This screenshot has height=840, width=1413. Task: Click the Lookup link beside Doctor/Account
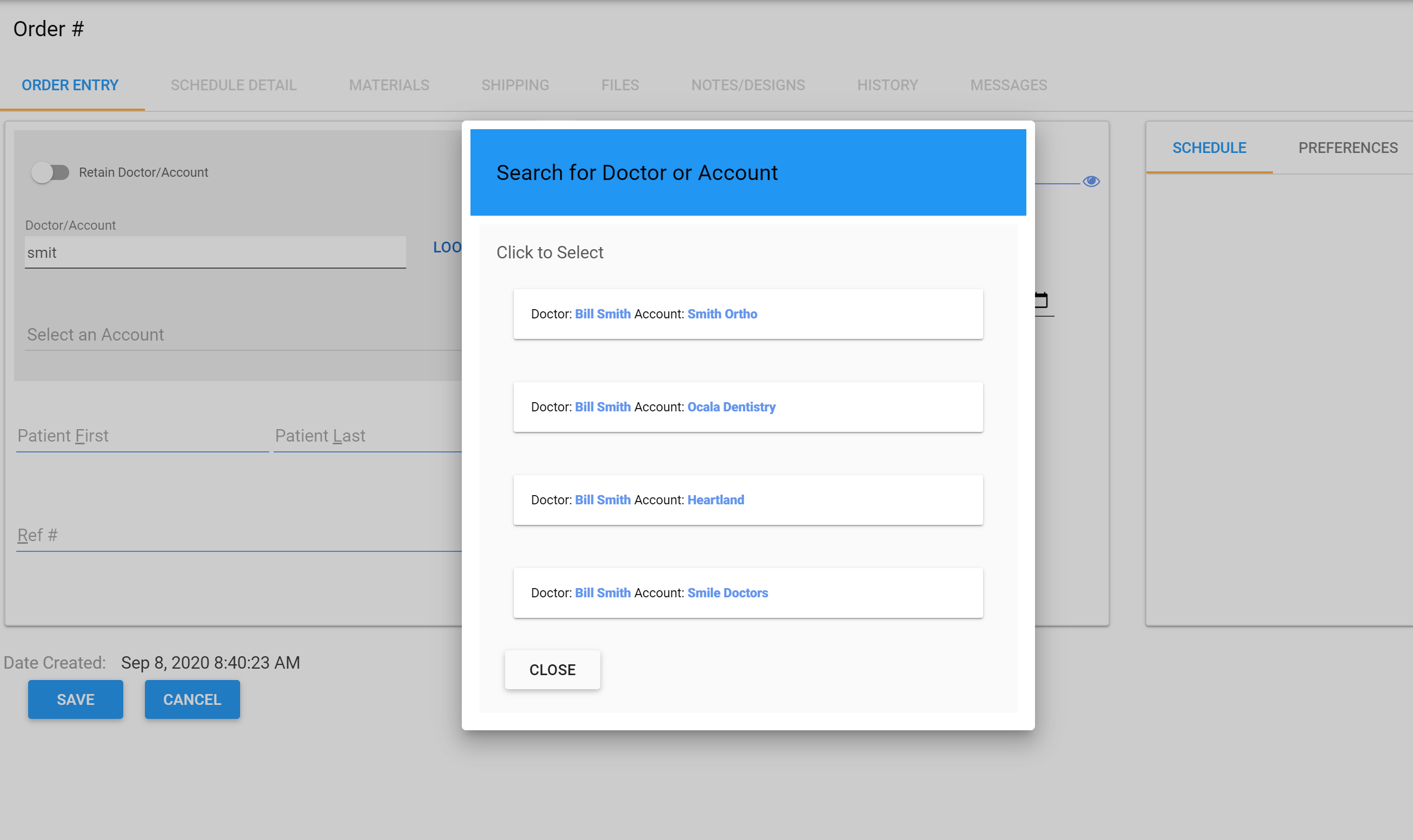(447, 248)
